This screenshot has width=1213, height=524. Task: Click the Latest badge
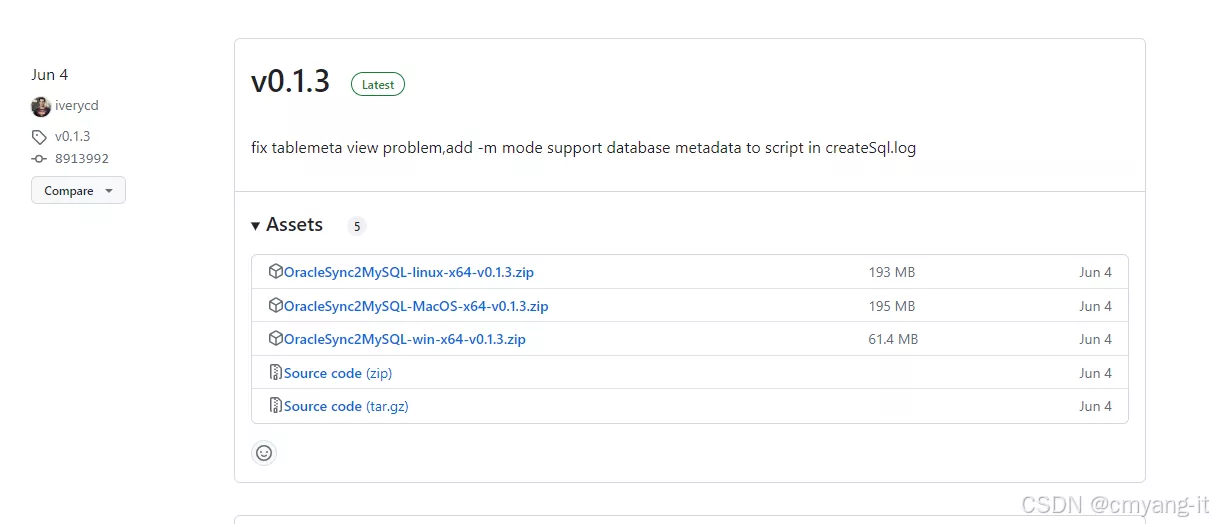tap(378, 85)
